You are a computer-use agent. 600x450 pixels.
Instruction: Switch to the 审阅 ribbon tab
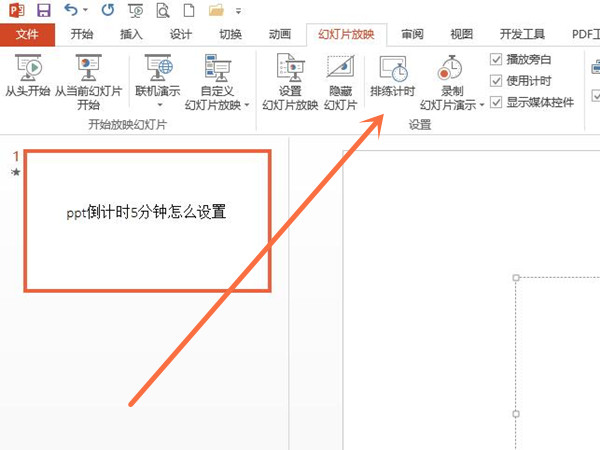(x=412, y=34)
